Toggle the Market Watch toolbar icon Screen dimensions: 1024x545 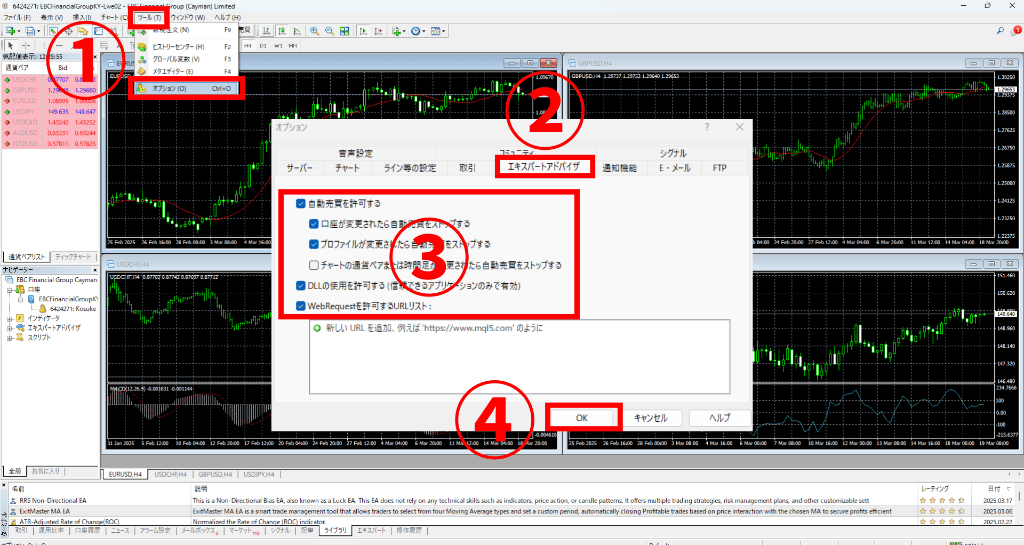[x=54, y=31]
